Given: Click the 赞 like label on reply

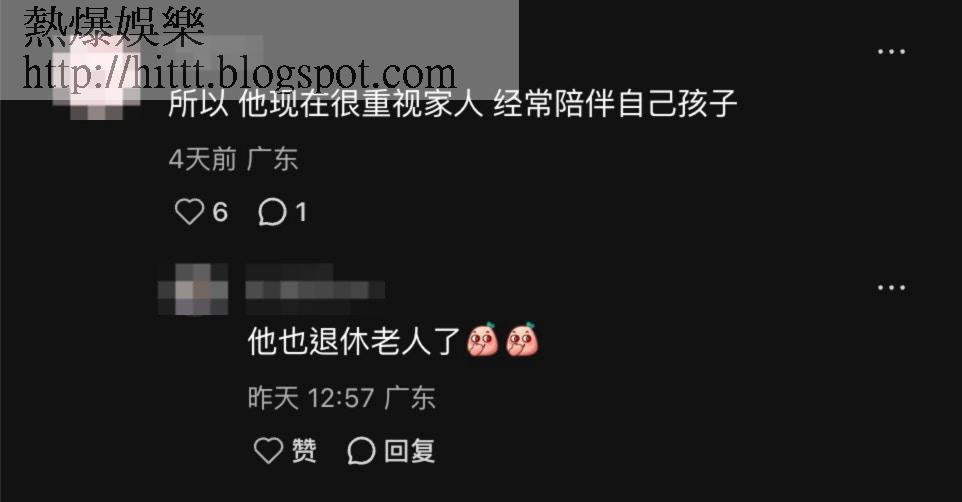Looking at the screenshot, I should coord(304,451).
